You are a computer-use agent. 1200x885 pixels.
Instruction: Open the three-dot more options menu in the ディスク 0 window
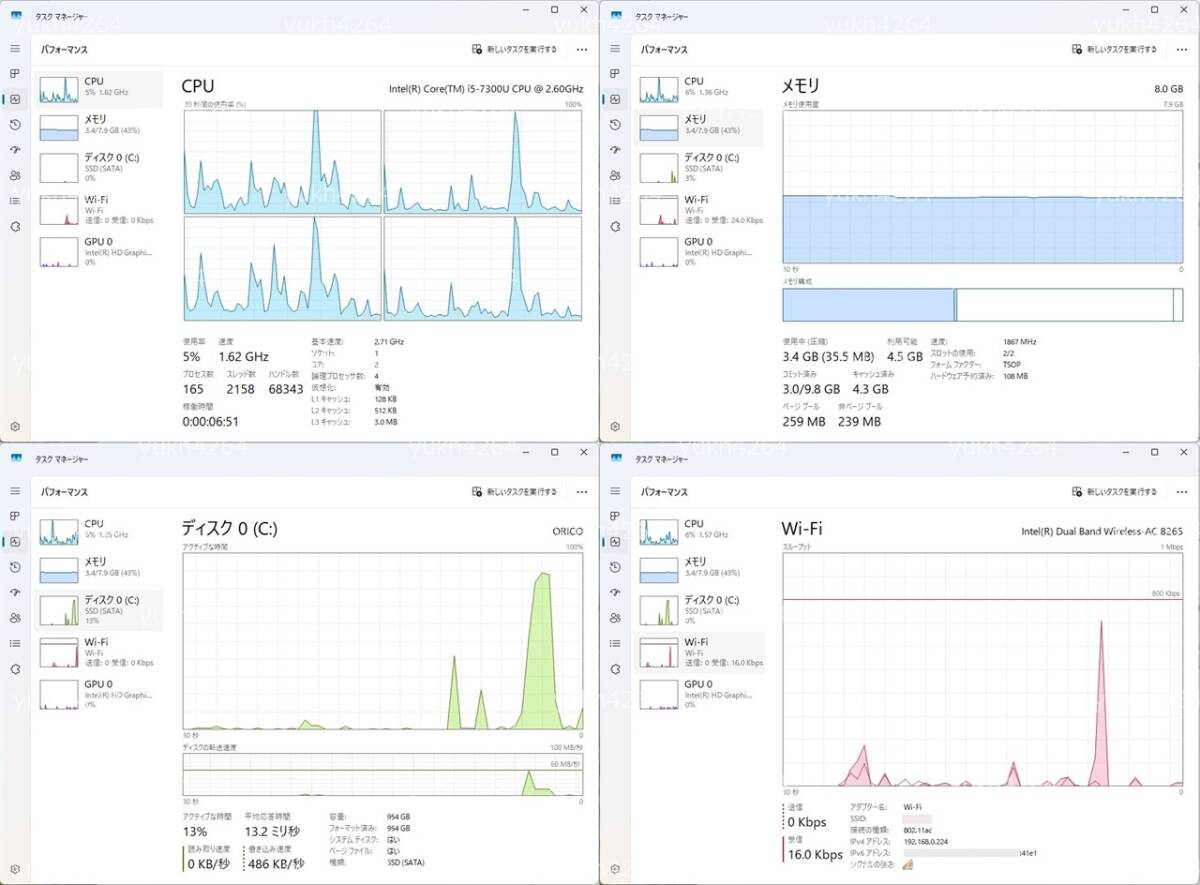point(582,492)
